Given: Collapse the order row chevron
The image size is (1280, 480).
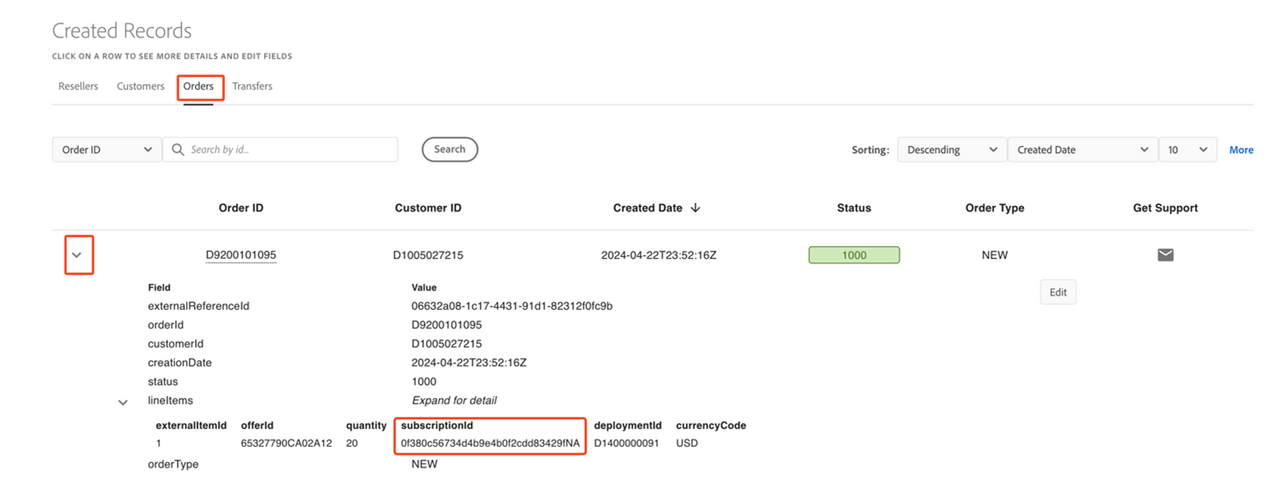Looking at the screenshot, I should pos(77,255).
